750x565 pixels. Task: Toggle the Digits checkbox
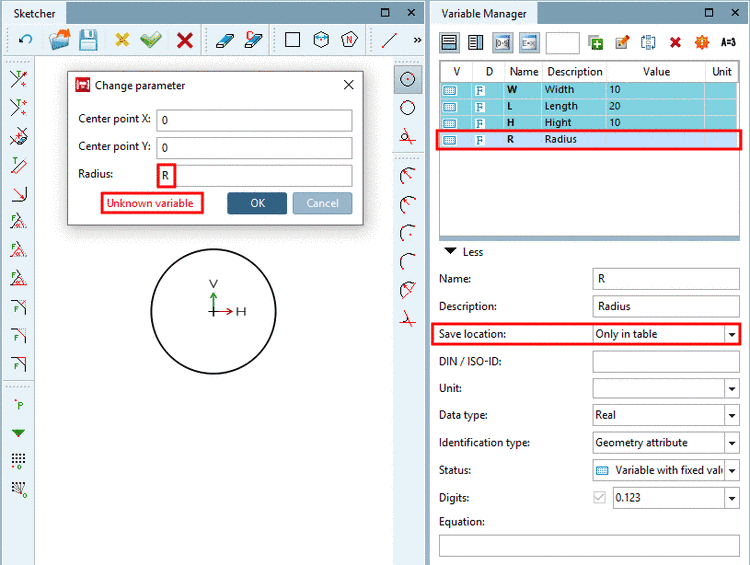599,498
